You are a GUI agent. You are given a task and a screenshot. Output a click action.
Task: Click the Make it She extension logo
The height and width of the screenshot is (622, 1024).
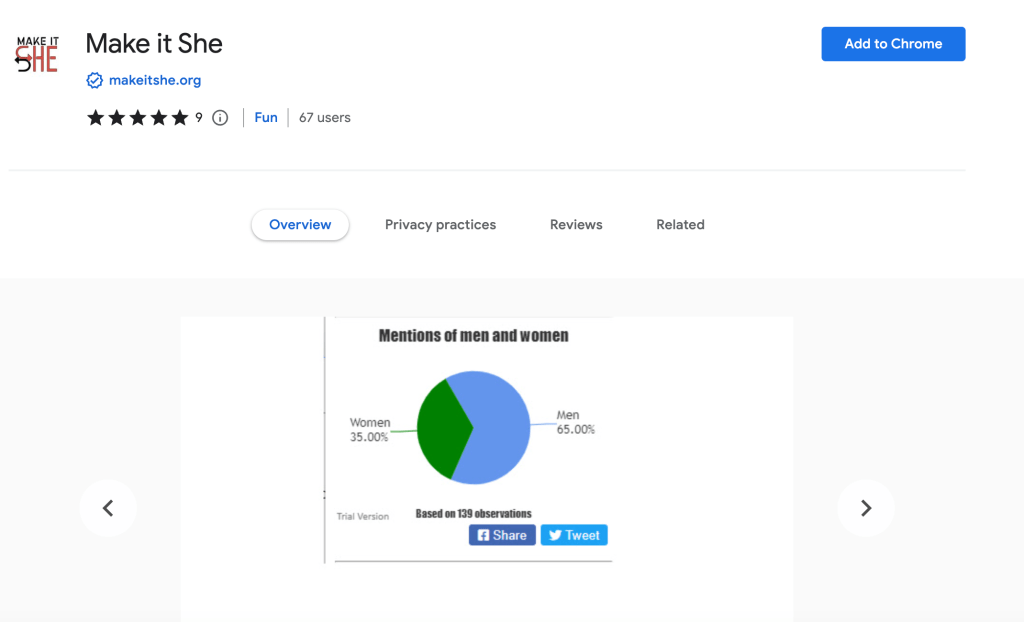pyautogui.click(x=37, y=54)
